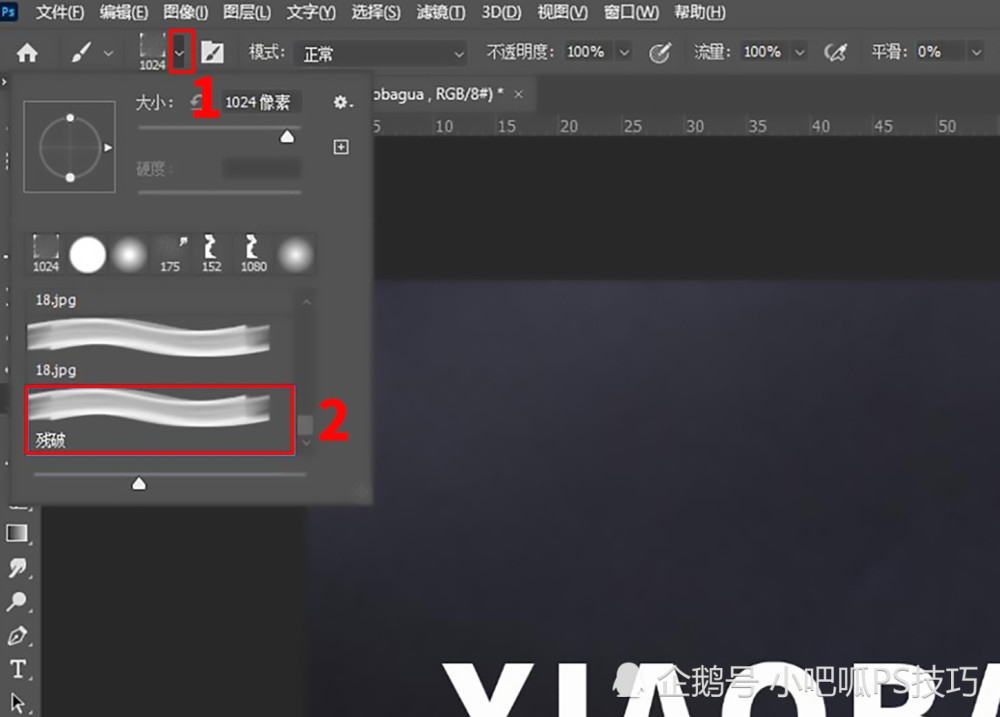Open the 选择(S) menu
1000x717 pixels.
pyautogui.click(x=376, y=12)
